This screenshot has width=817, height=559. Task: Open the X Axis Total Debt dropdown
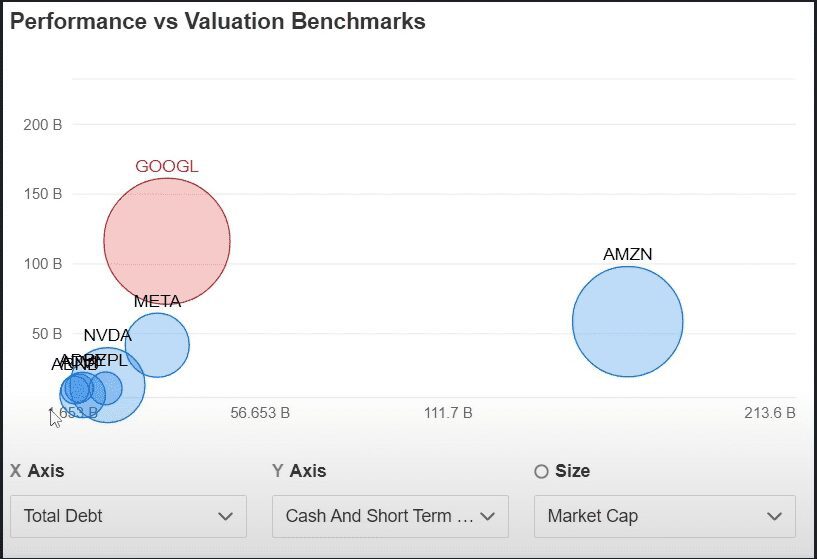[x=128, y=516]
